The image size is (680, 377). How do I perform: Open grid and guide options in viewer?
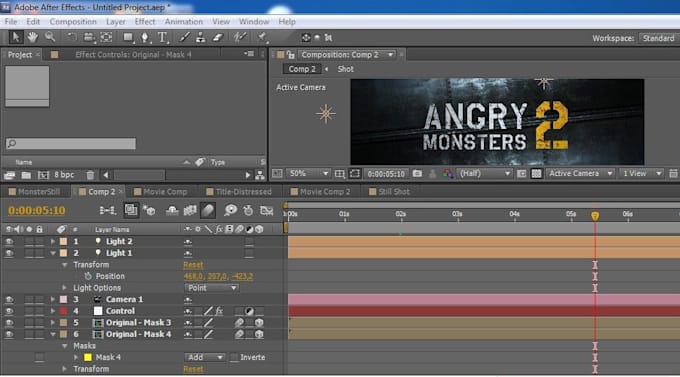pyautogui.click(x=340, y=174)
